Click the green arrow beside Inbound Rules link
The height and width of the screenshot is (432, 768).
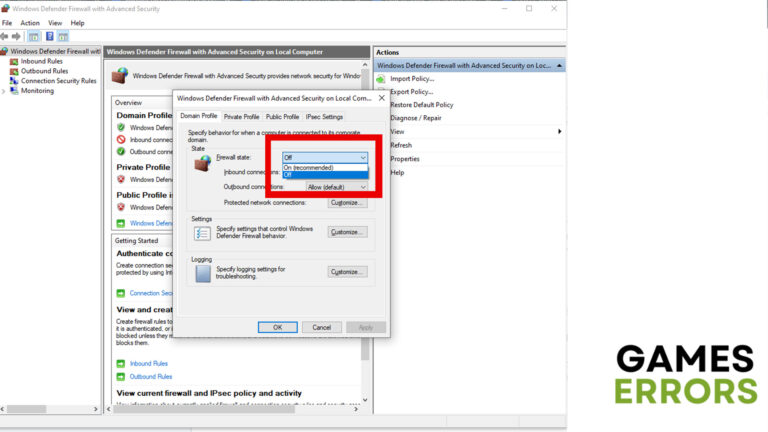[x=121, y=363]
